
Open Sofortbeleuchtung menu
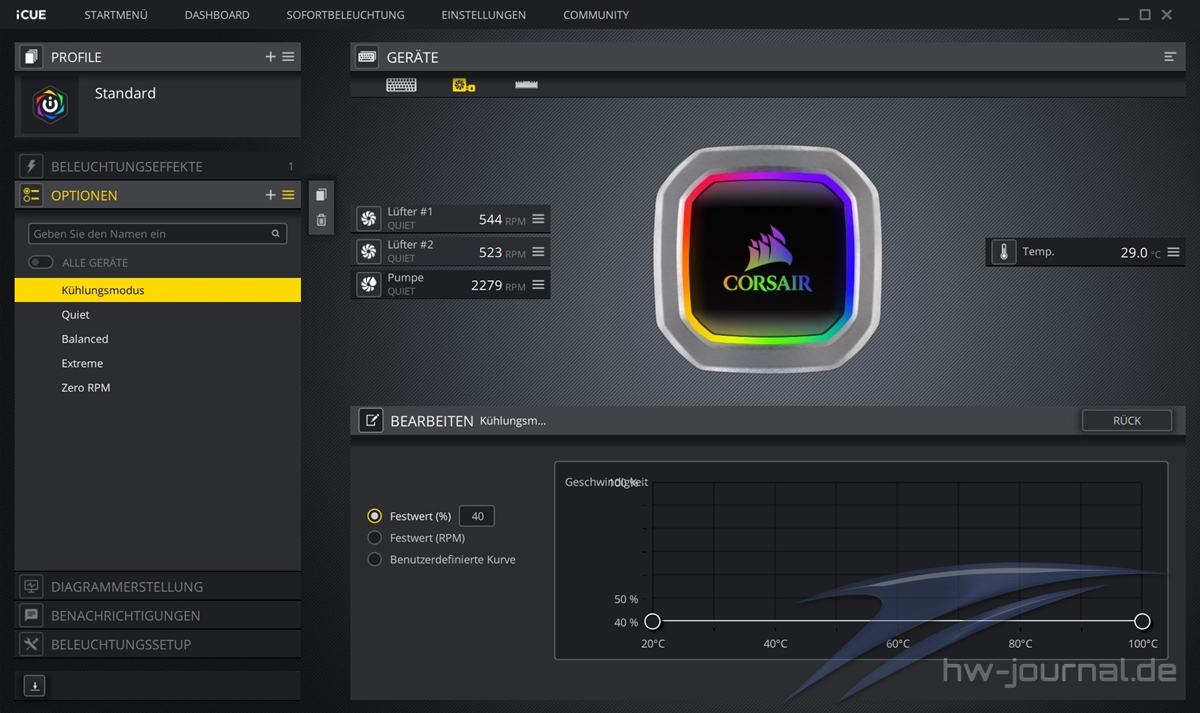(x=345, y=15)
